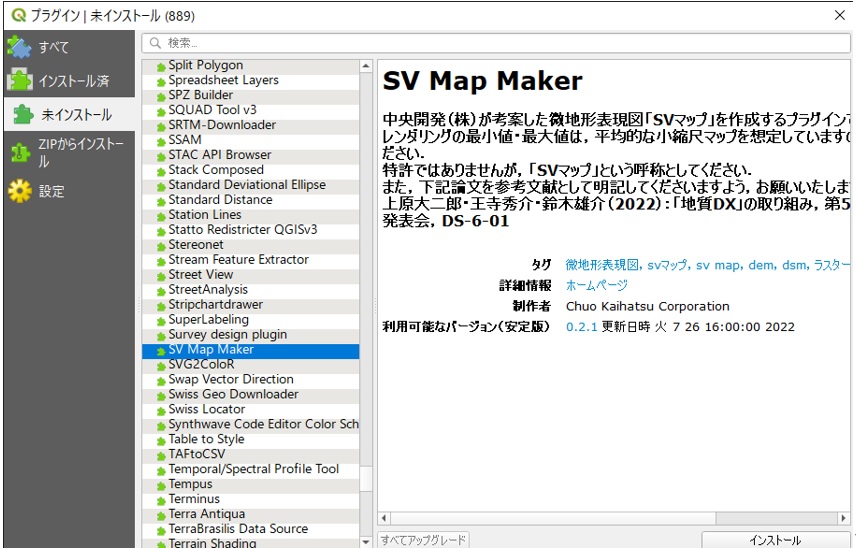This screenshot has width=856, height=548.
Task: Select SRTM-Downloader plugin
Action: pos(251,125)
